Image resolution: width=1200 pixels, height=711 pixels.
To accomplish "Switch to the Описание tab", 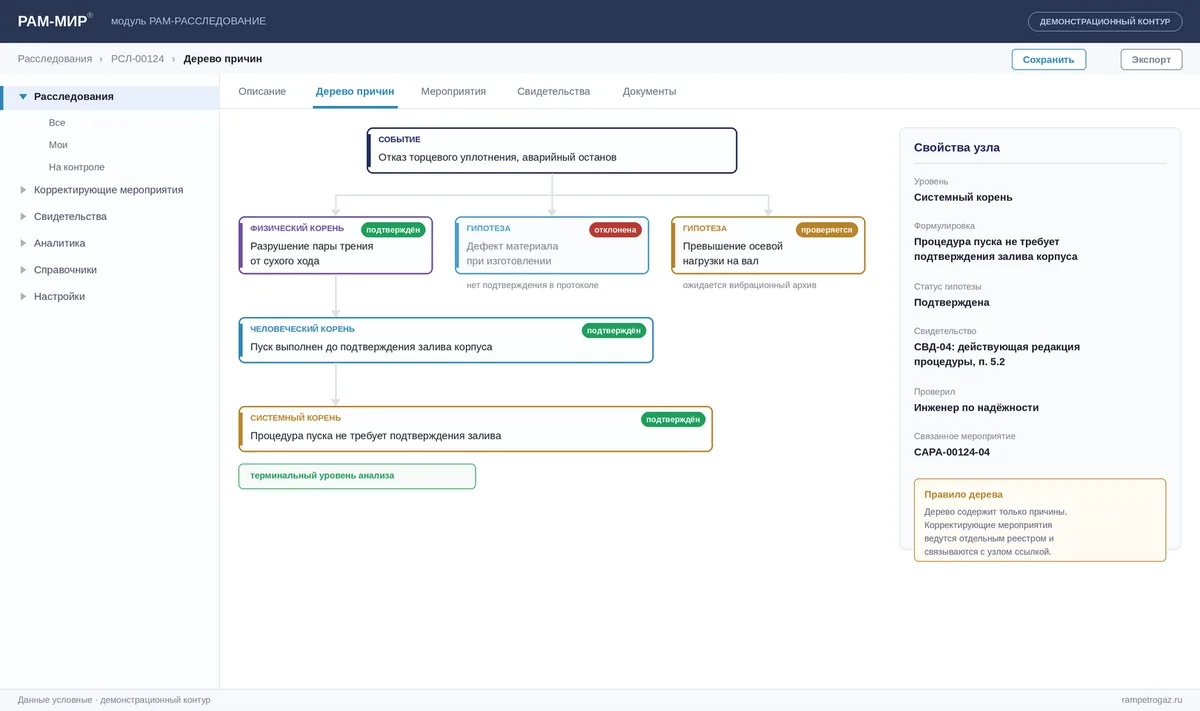I will pos(262,91).
